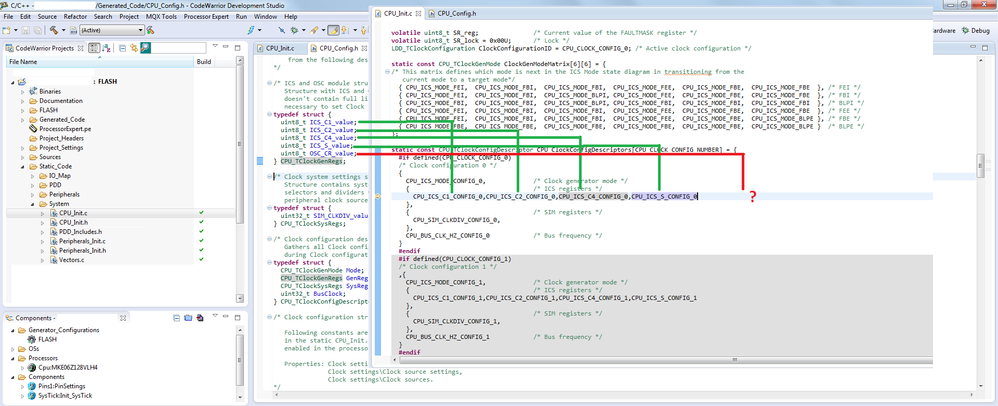Collapse the Static_Code folder
This screenshot has height=406, width=998.
click(x=24, y=166)
